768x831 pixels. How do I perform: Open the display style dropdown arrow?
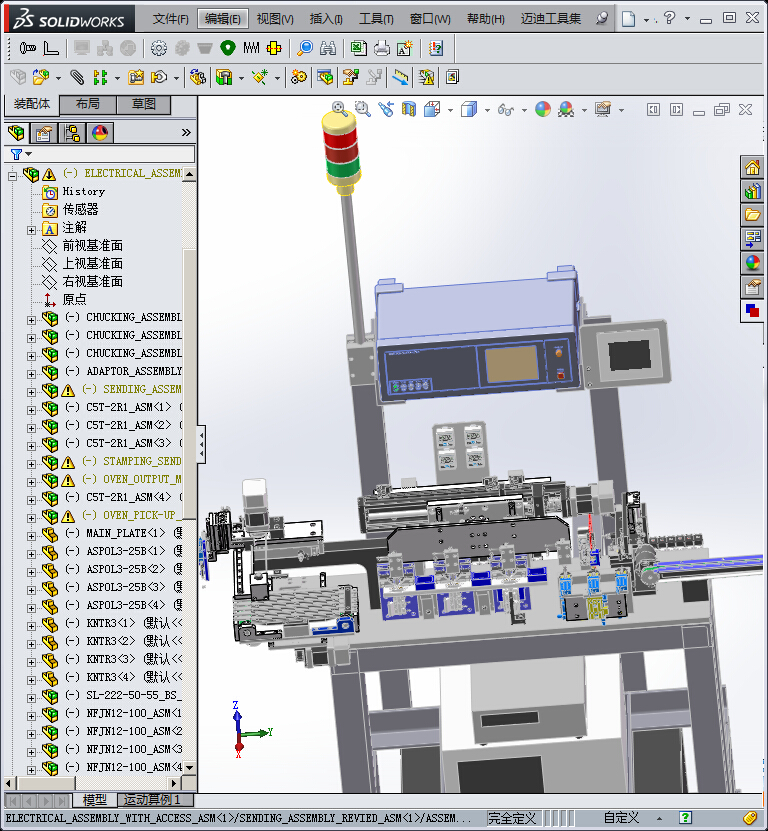[485, 110]
